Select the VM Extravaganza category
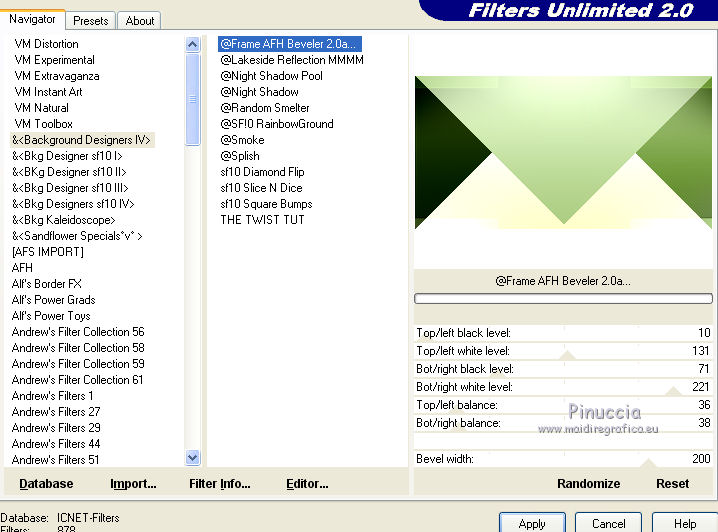This screenshot has height=532, width=718. pyautogui.click(x=57, y=76)
